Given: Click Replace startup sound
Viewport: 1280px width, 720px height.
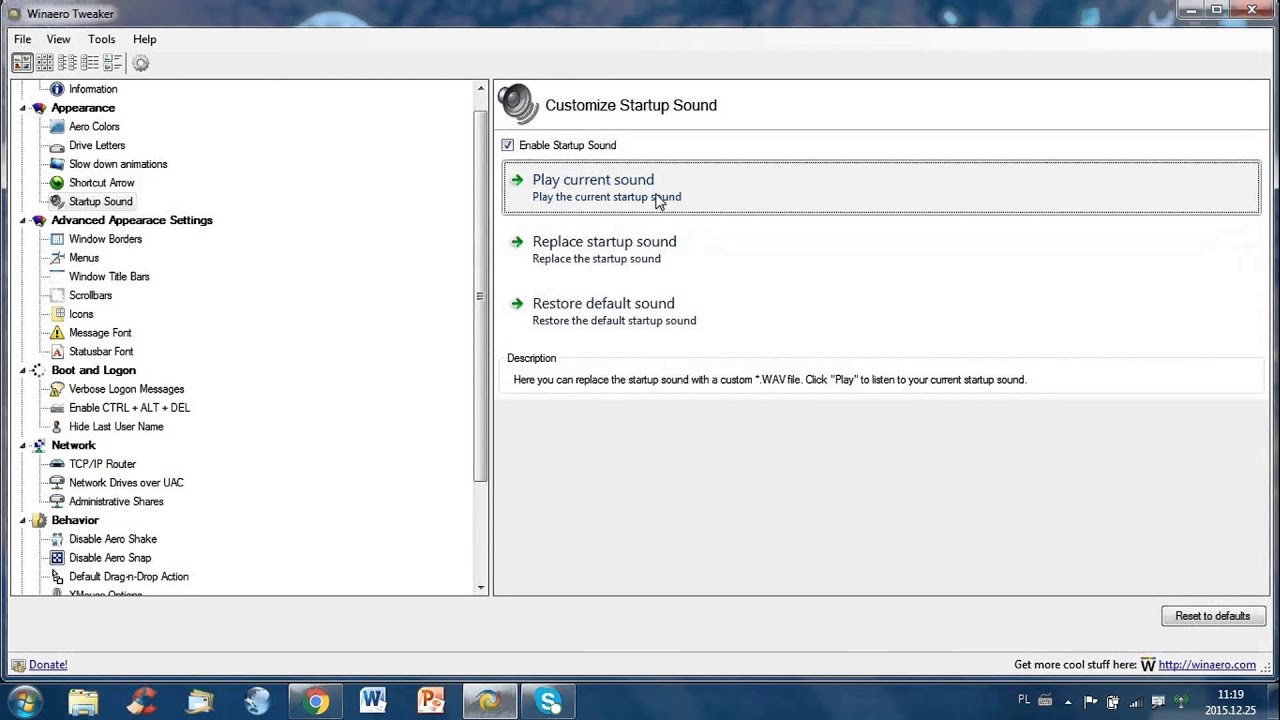Looking at the screenshot, I should coord(881,249).
